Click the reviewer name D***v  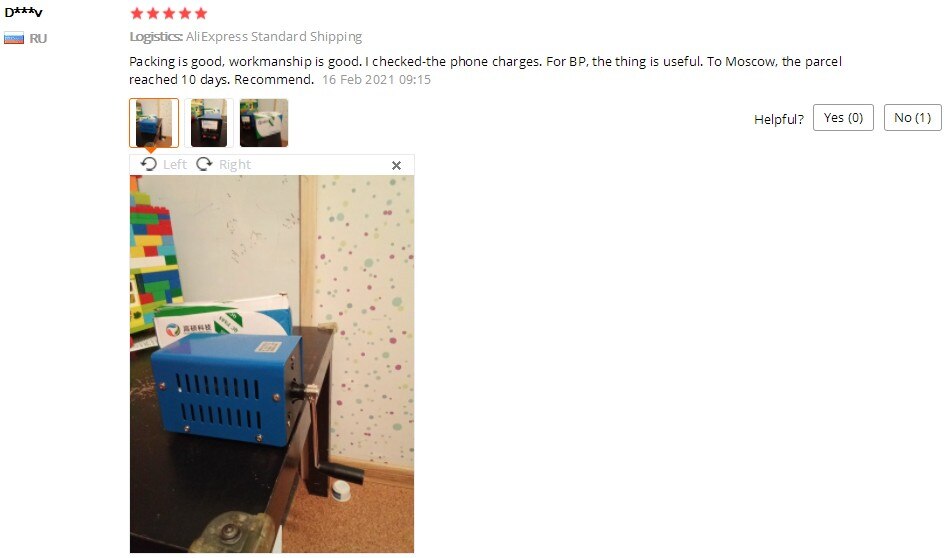click(x=23, y=13)
